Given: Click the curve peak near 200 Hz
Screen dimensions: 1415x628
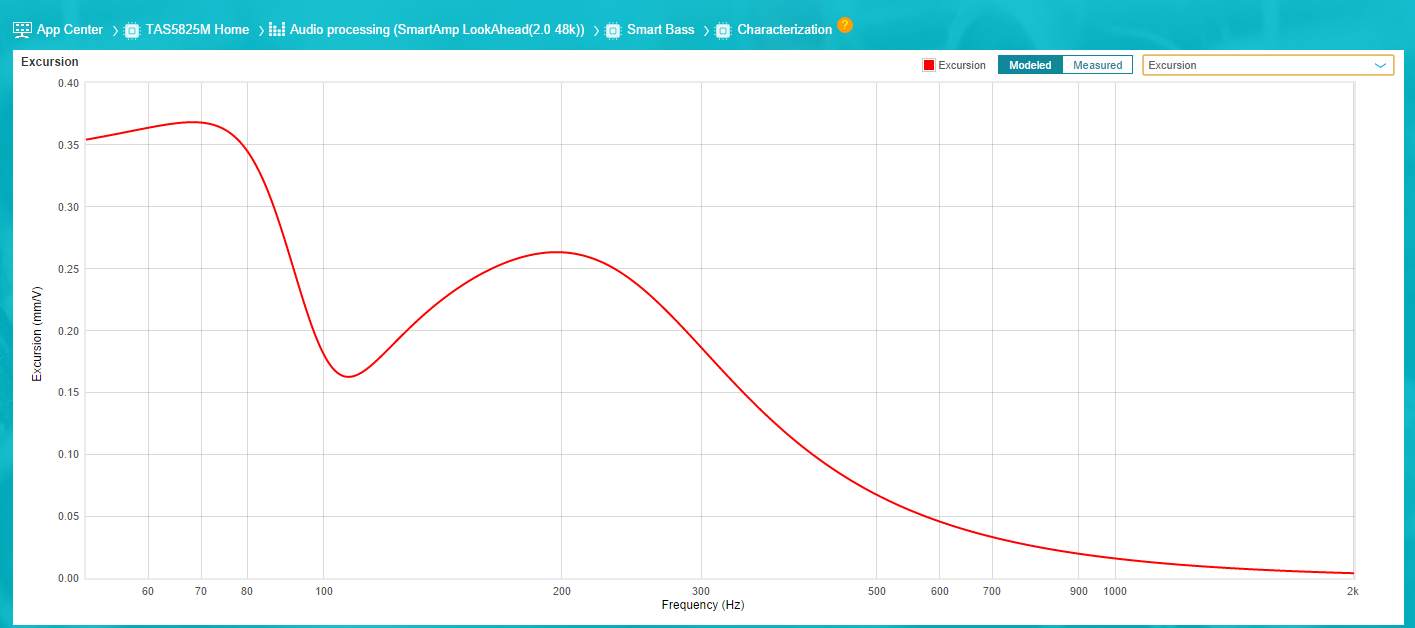Looking at the screenshot, I should click(559, 252).
